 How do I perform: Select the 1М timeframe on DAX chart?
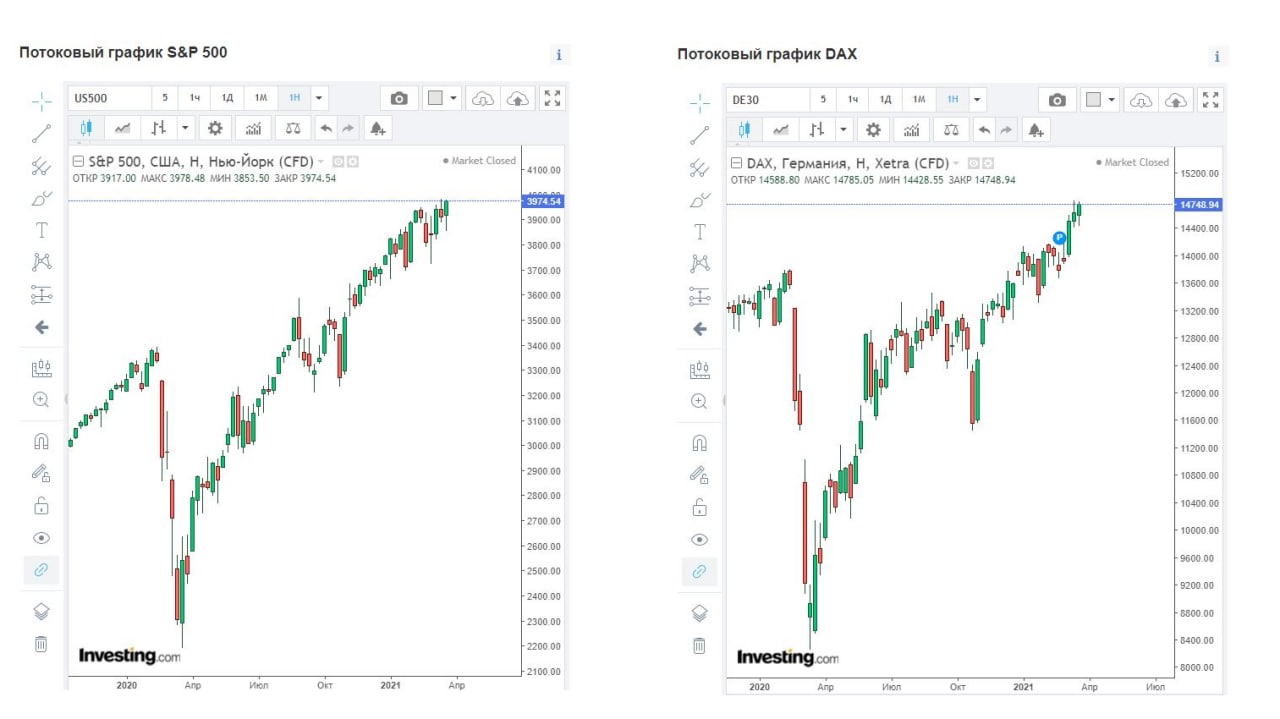[918, 99]
